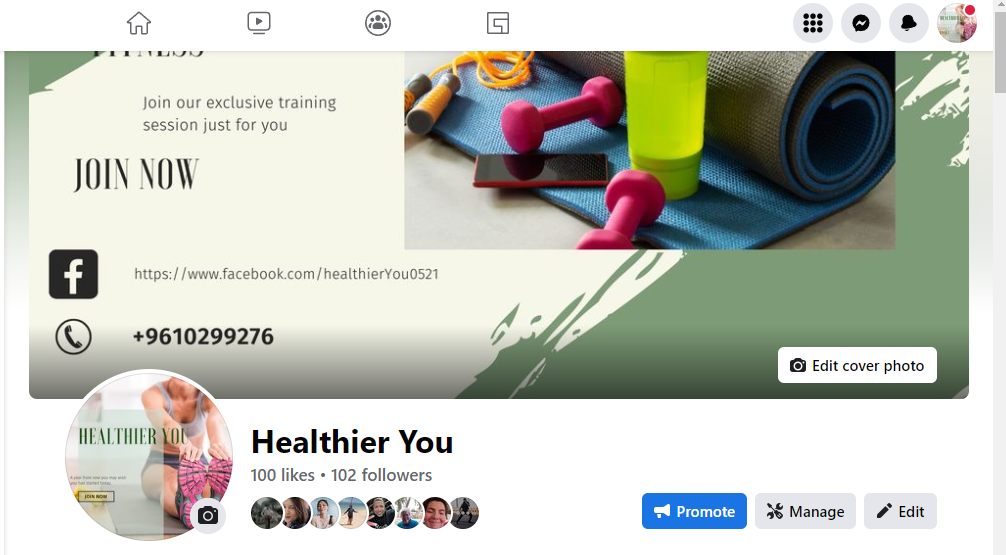Screen dimensions: 1006x555
Task: Click the blue Promote button
Action: (x=694, y=511)
